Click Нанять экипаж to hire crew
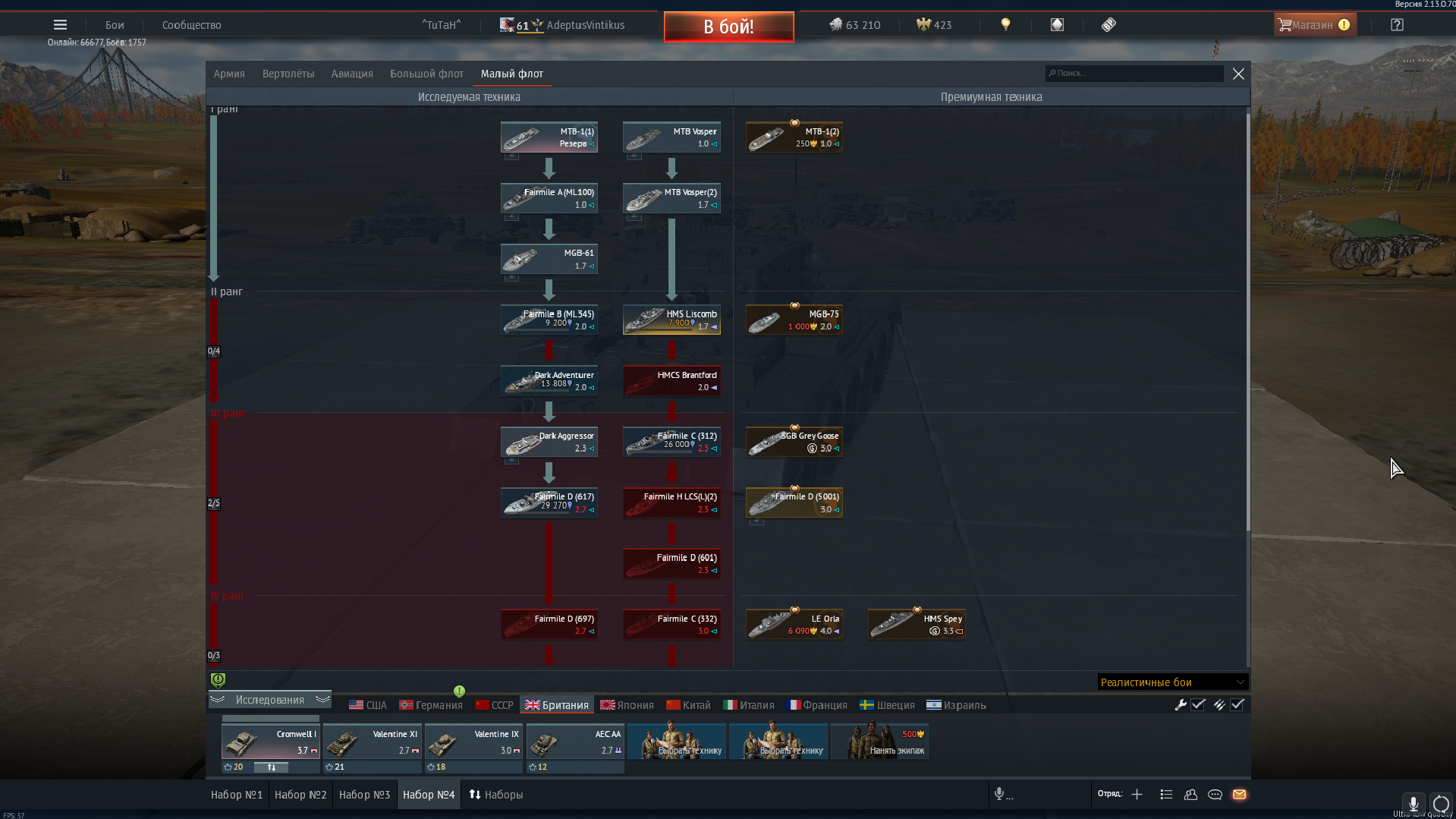The width and height of the screenshot is (1456, 819). (879, 742)
